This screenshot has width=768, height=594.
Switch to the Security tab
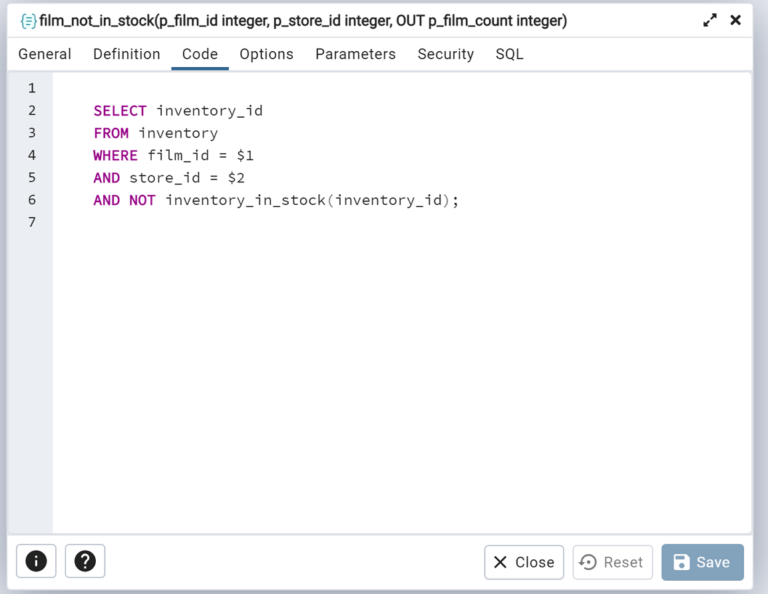pyautogui.click(x=446, y=54)
